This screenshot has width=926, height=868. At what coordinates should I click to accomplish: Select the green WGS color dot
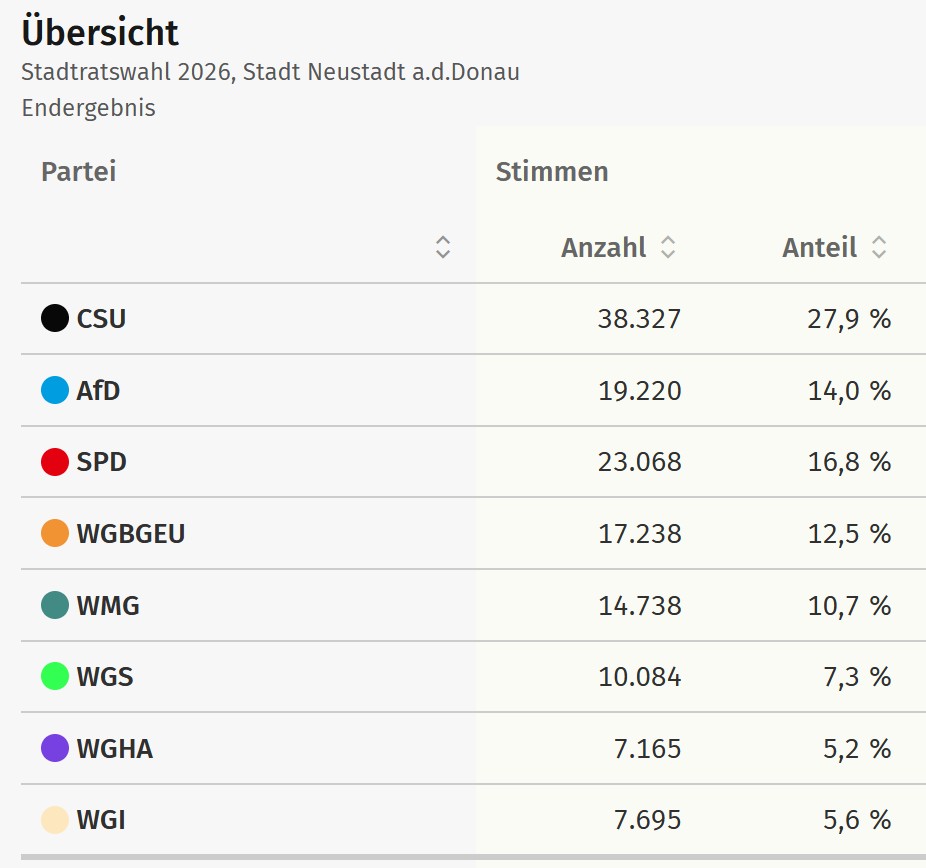(x=55, y=677)
